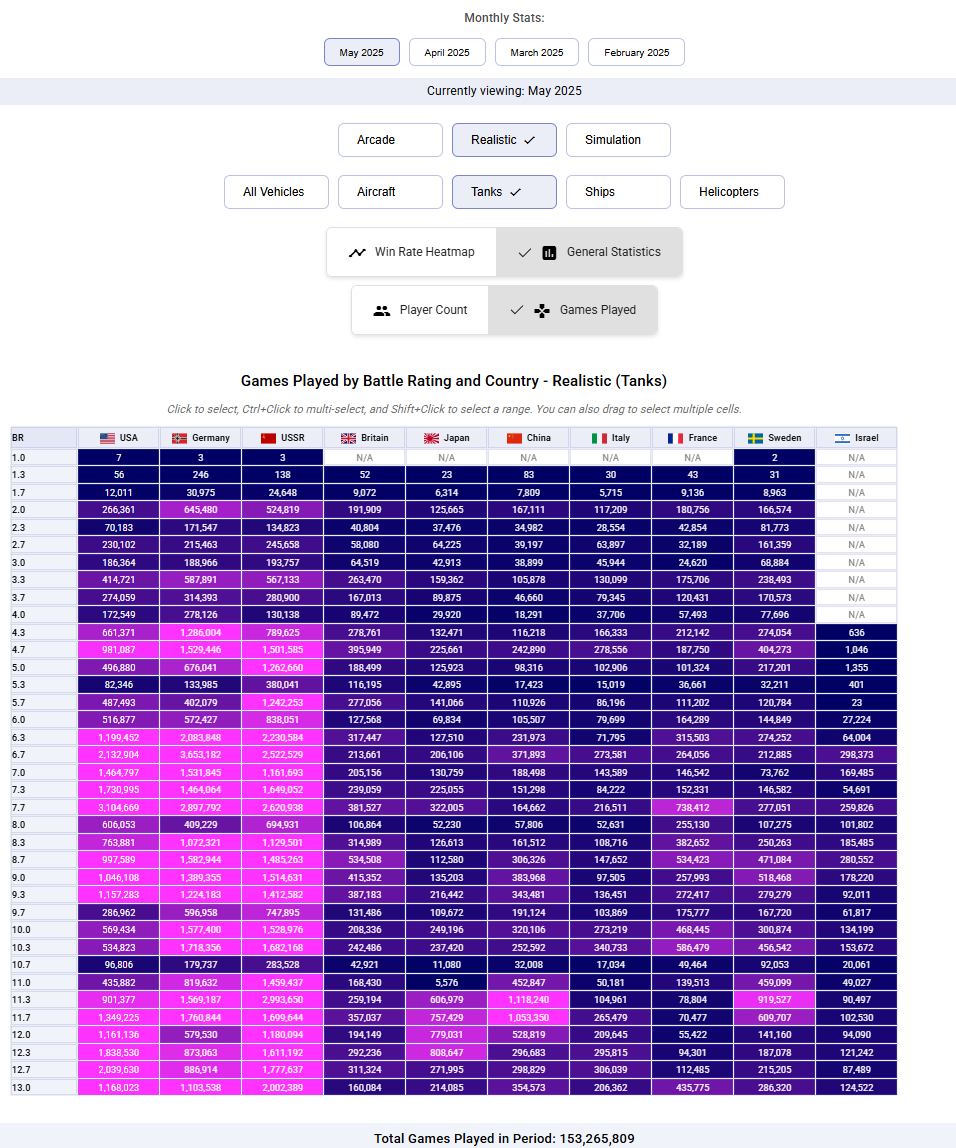
Task: Select USSR cell showing 2,993,650
Action: (x=283, y=1000)
